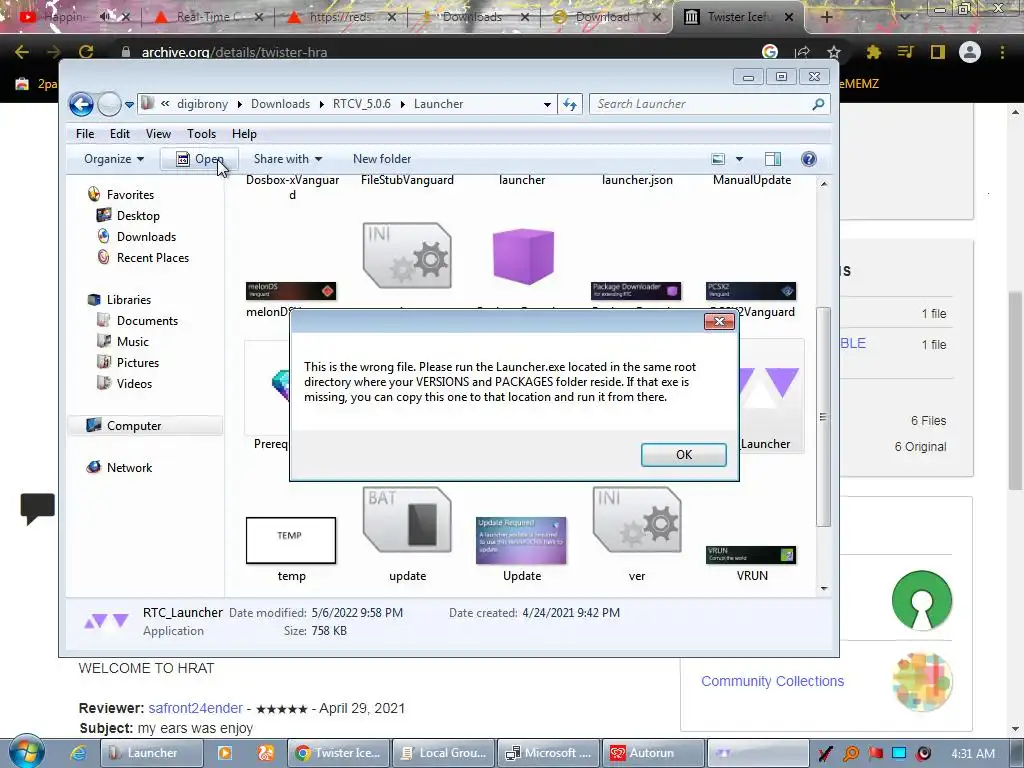Switch to the Twister Icefury tab
This screenshot has height=768, width=1024.
[x=738, y=17]
